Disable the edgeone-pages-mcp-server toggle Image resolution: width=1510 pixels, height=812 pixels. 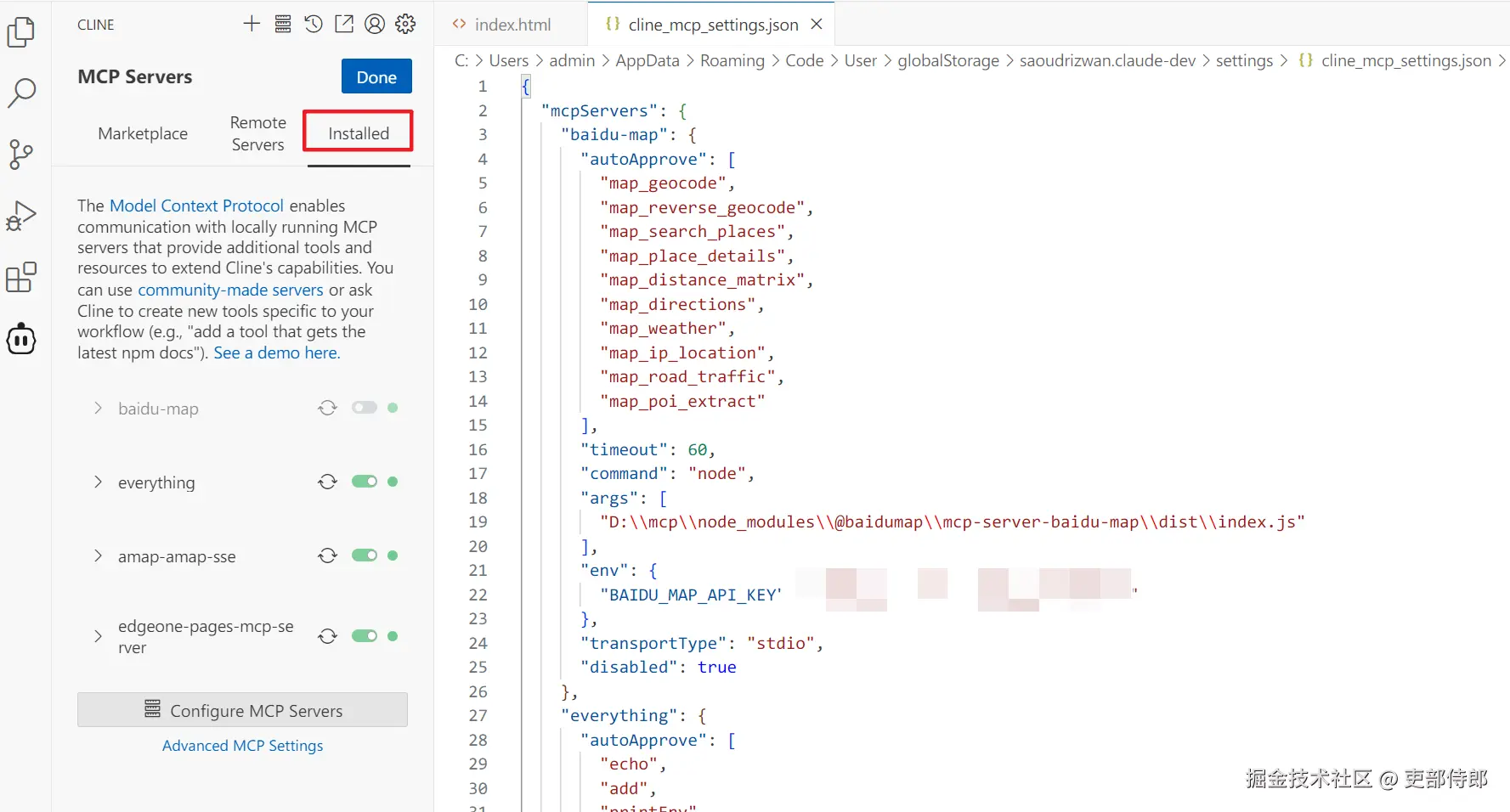(x=365, y=636)
